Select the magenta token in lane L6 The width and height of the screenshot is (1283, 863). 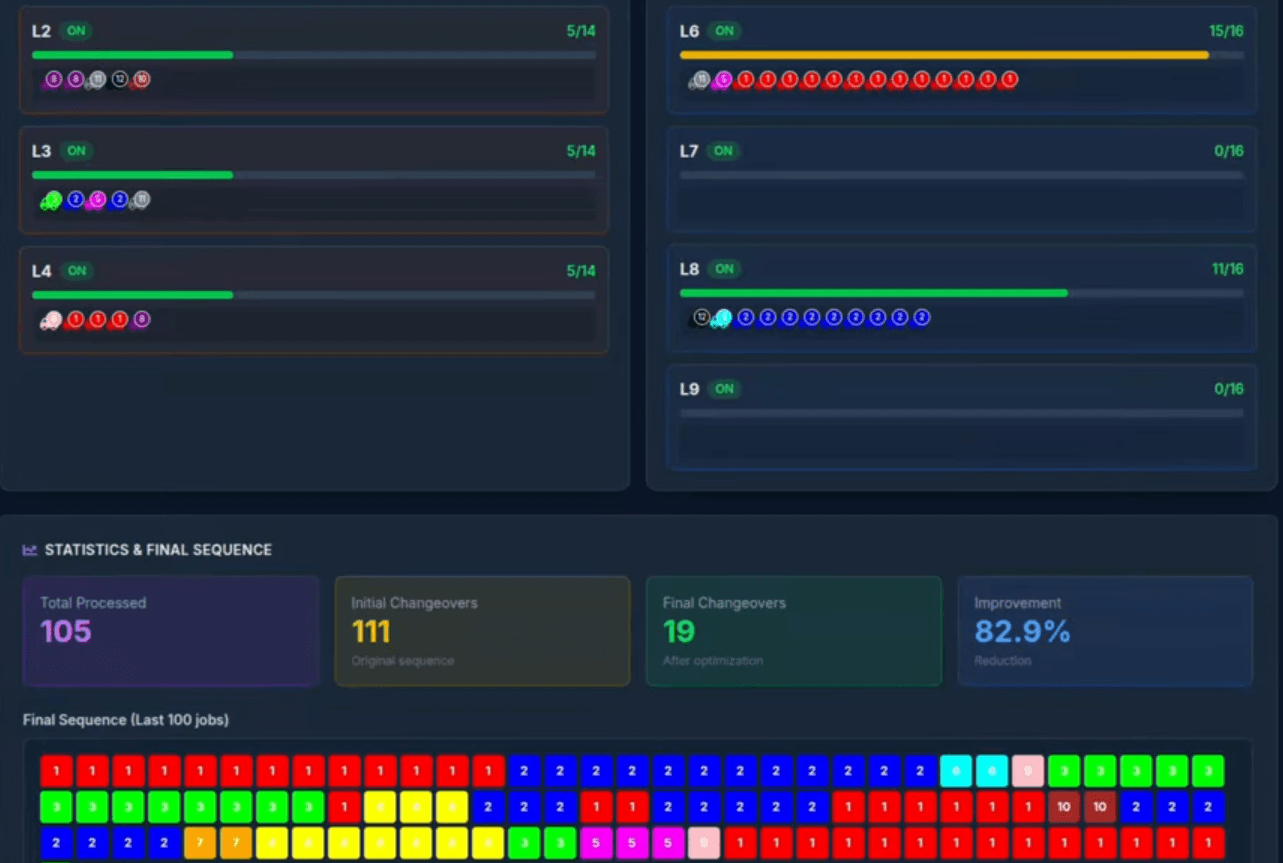722,80
